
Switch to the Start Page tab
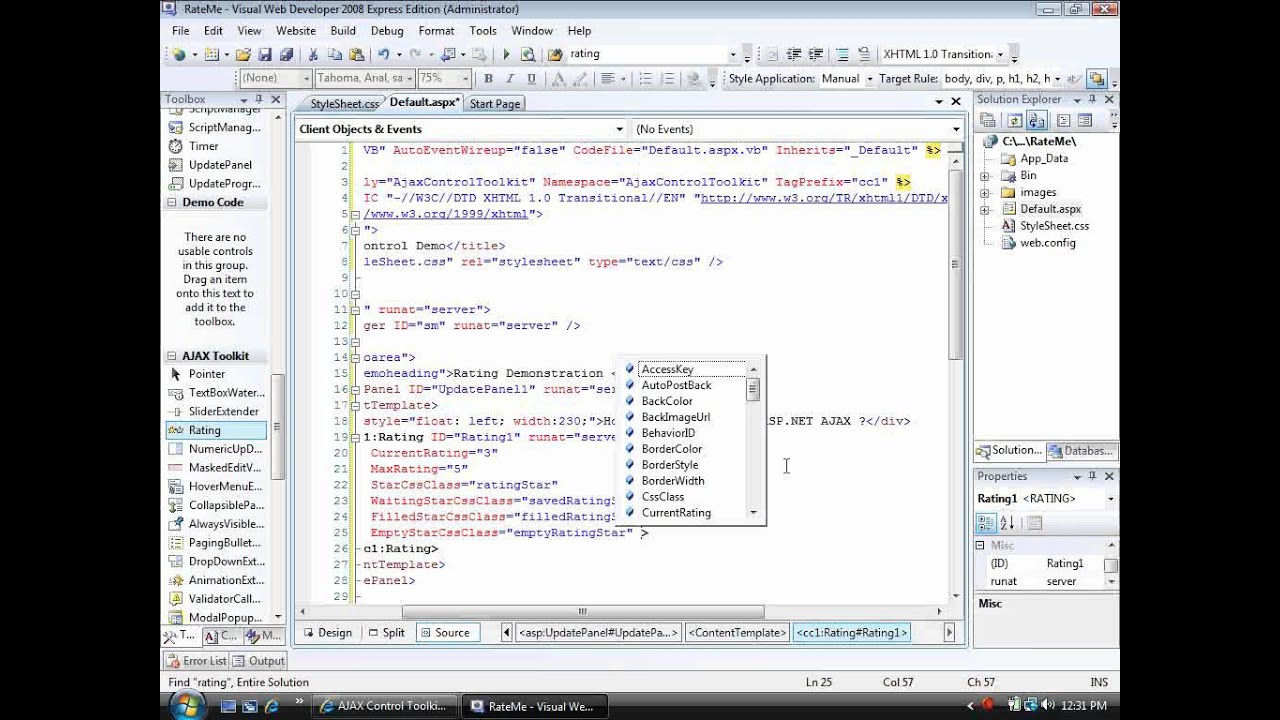pos(495,103)
